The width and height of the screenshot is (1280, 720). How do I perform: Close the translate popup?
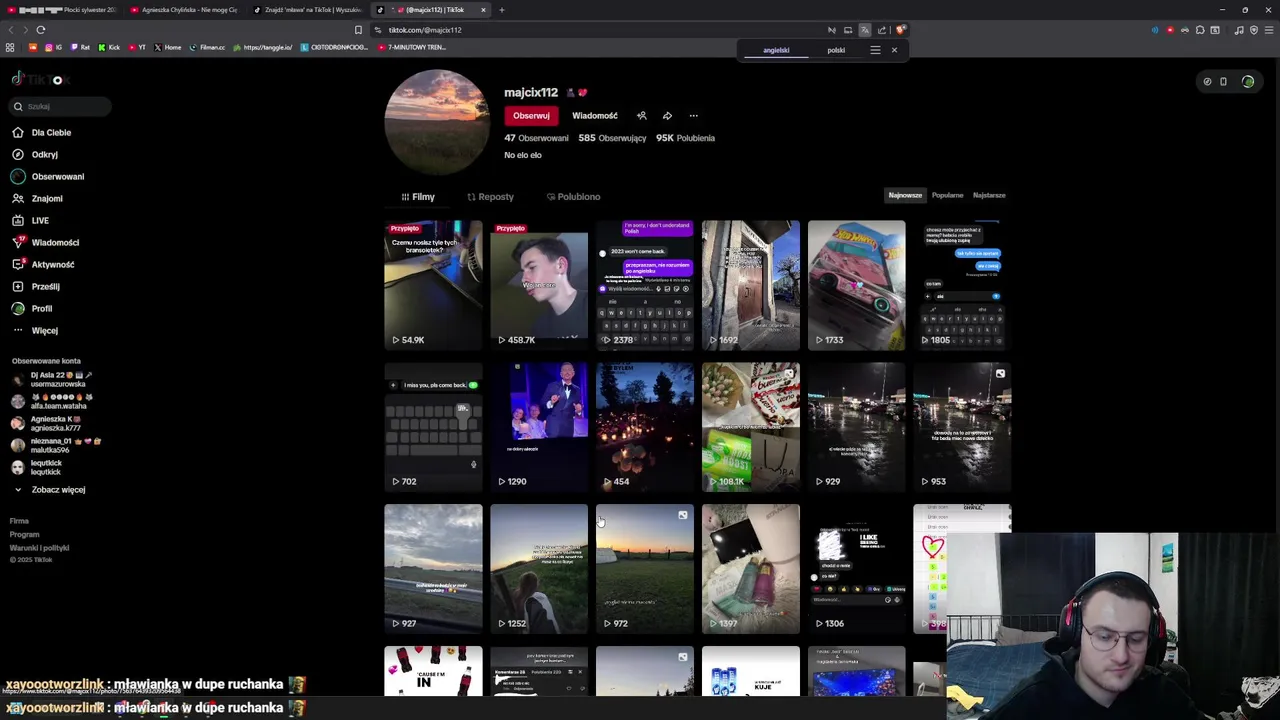pos(894,50)
